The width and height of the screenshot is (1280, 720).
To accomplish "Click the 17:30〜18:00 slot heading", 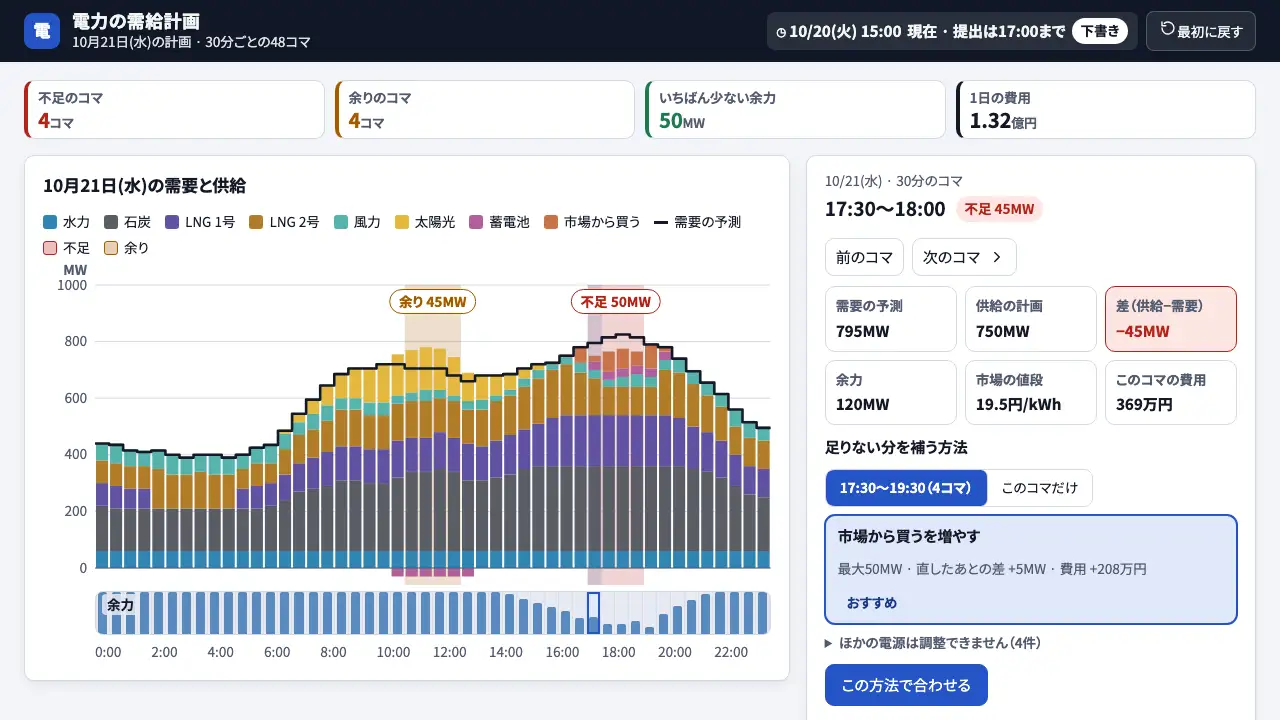I will pos(885,209).
